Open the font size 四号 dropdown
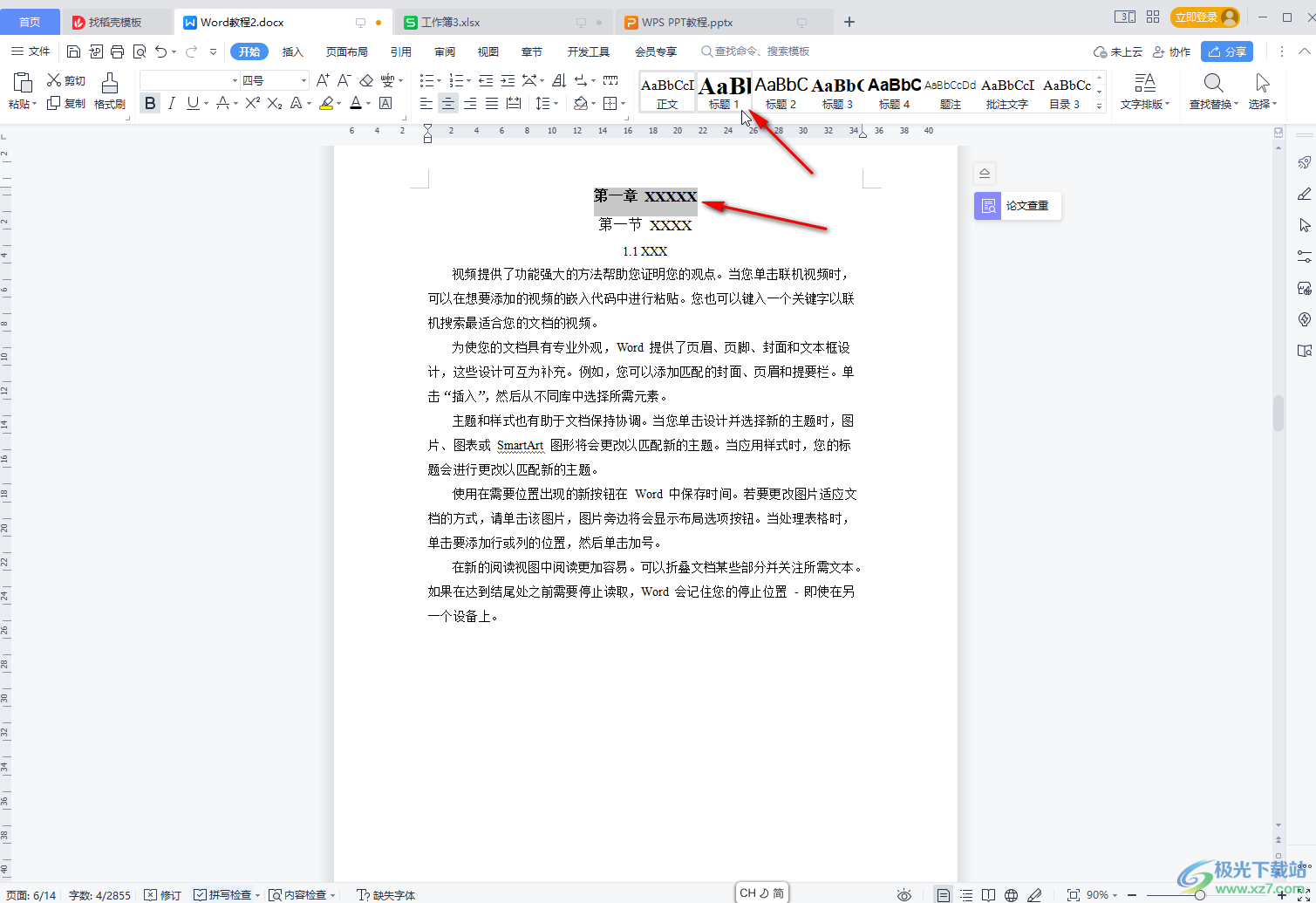The width and height of the screenshot is (1316, 903). (304, 80)
